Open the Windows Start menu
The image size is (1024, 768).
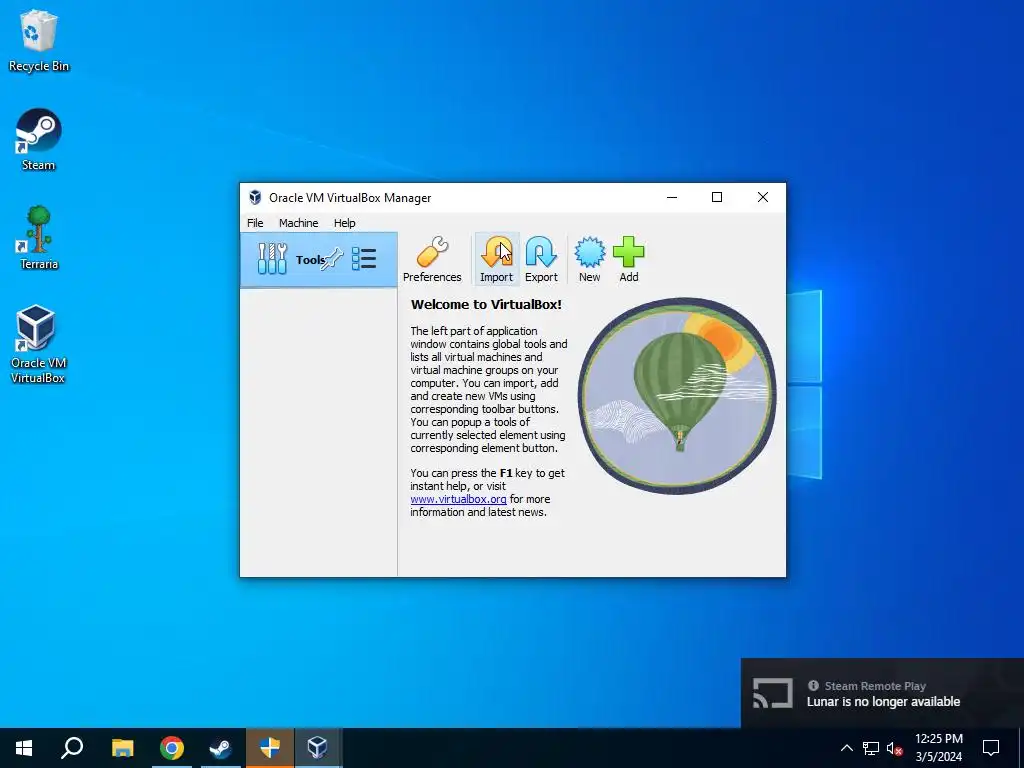24,748
